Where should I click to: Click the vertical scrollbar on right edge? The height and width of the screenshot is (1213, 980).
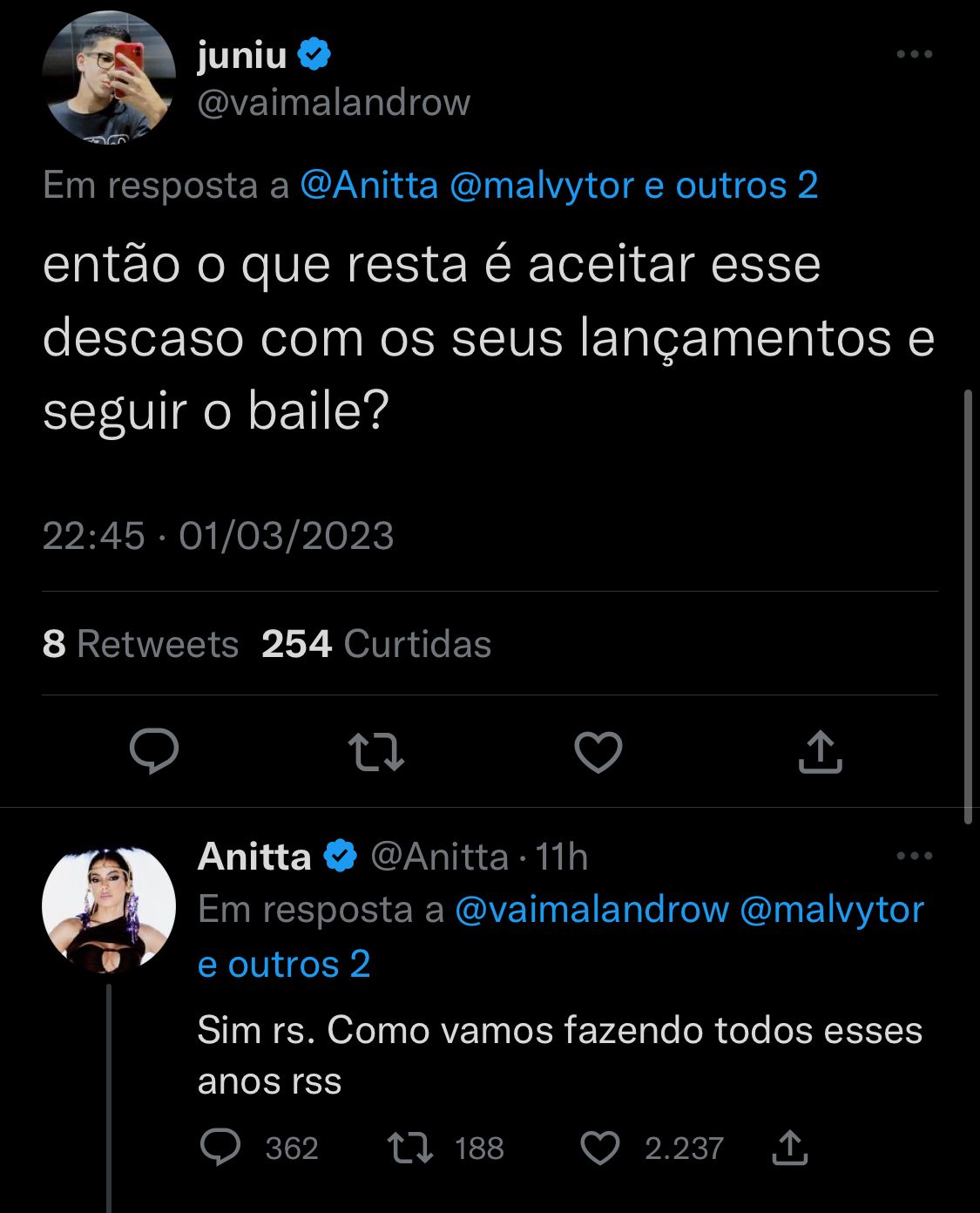[968, 606]
